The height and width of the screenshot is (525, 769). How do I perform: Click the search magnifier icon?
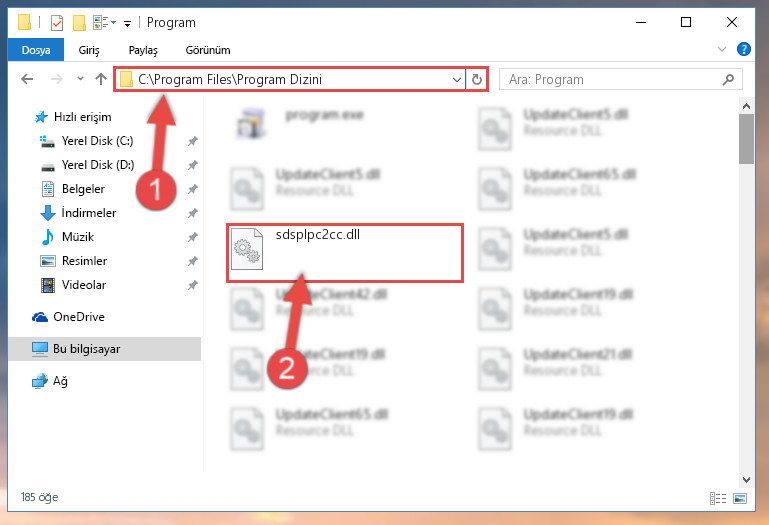[728, 79]
